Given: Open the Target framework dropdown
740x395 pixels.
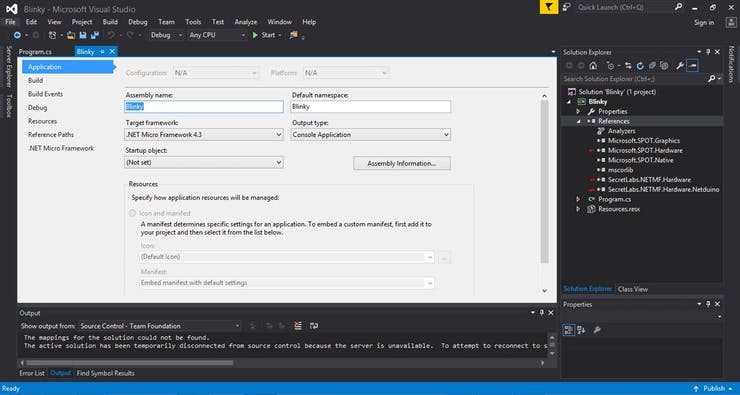Looking at the screenshot, I should click(204, 134).
